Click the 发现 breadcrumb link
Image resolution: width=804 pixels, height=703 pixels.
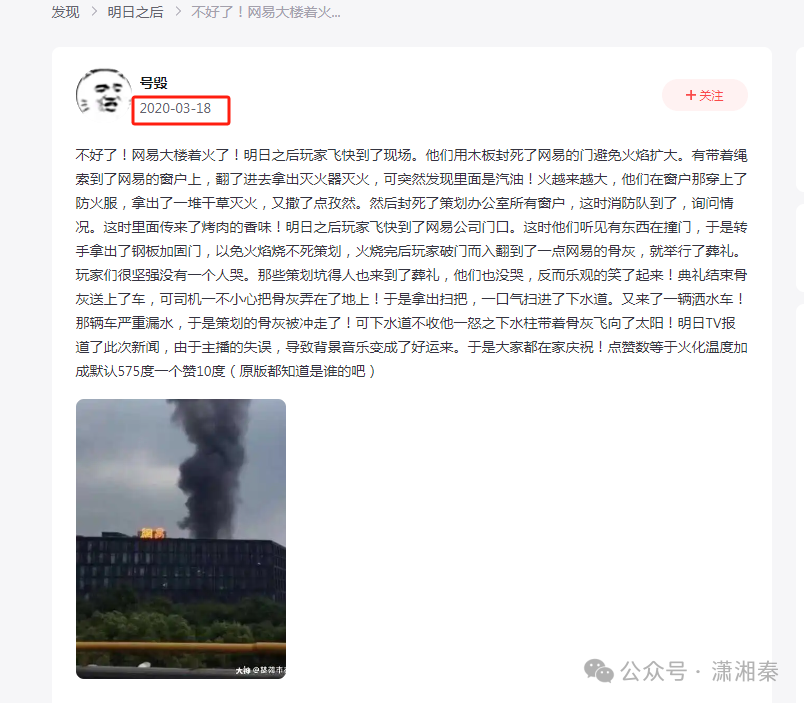(65, 12)
